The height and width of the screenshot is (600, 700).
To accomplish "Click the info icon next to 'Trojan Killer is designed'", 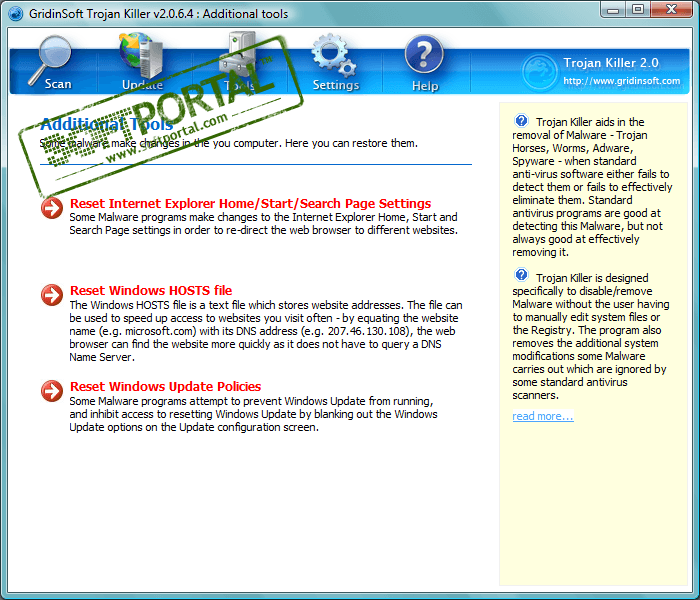I will tap(521, 275).
